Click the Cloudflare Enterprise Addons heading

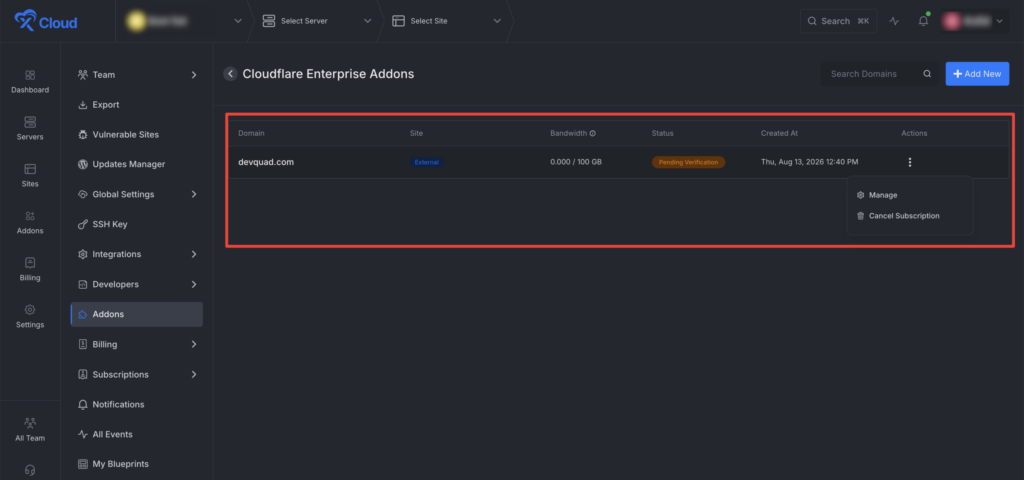(328, 74)
